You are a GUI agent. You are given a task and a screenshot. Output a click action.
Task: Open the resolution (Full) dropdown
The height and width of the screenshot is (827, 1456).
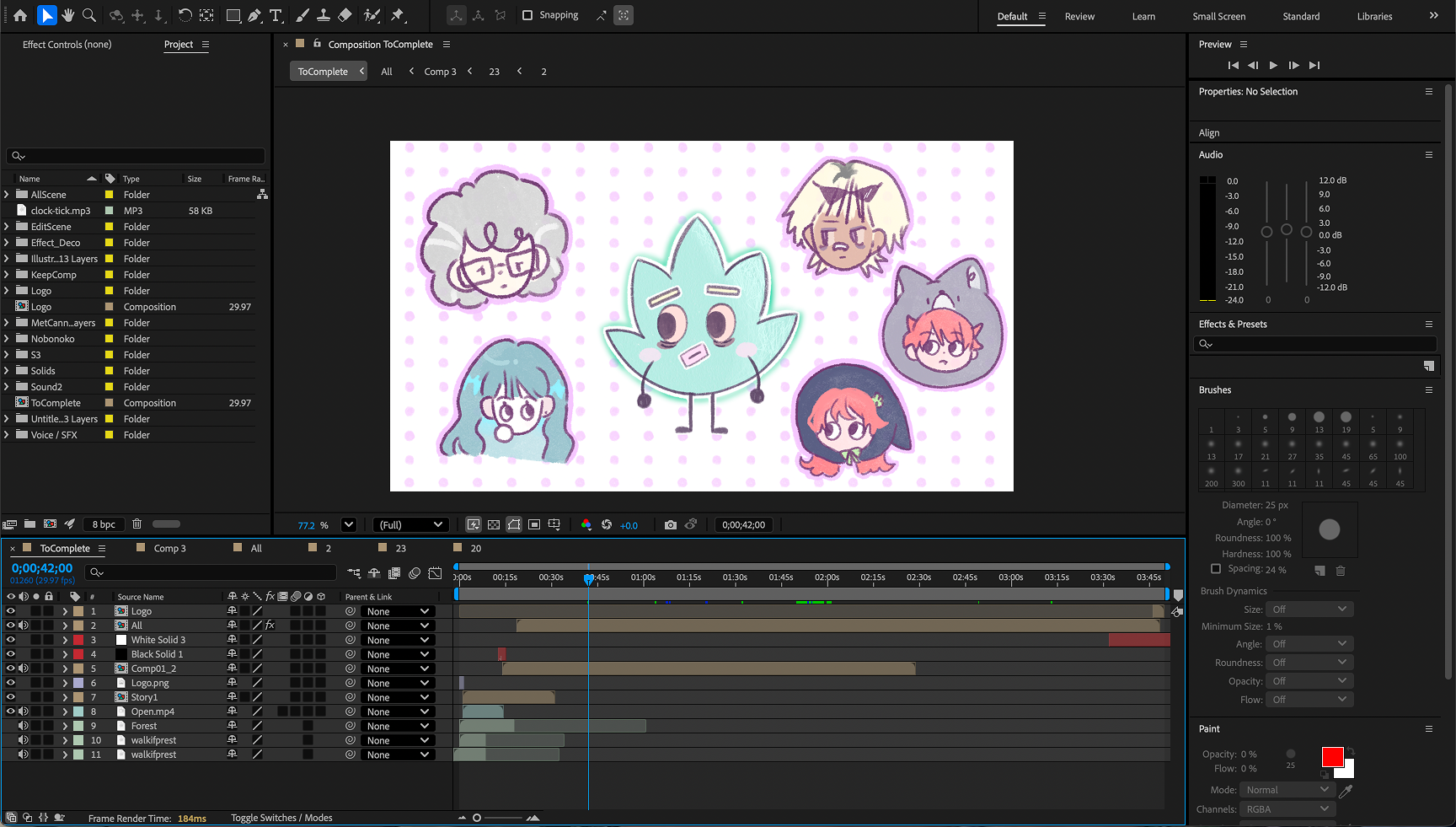[x=410, y=524]
